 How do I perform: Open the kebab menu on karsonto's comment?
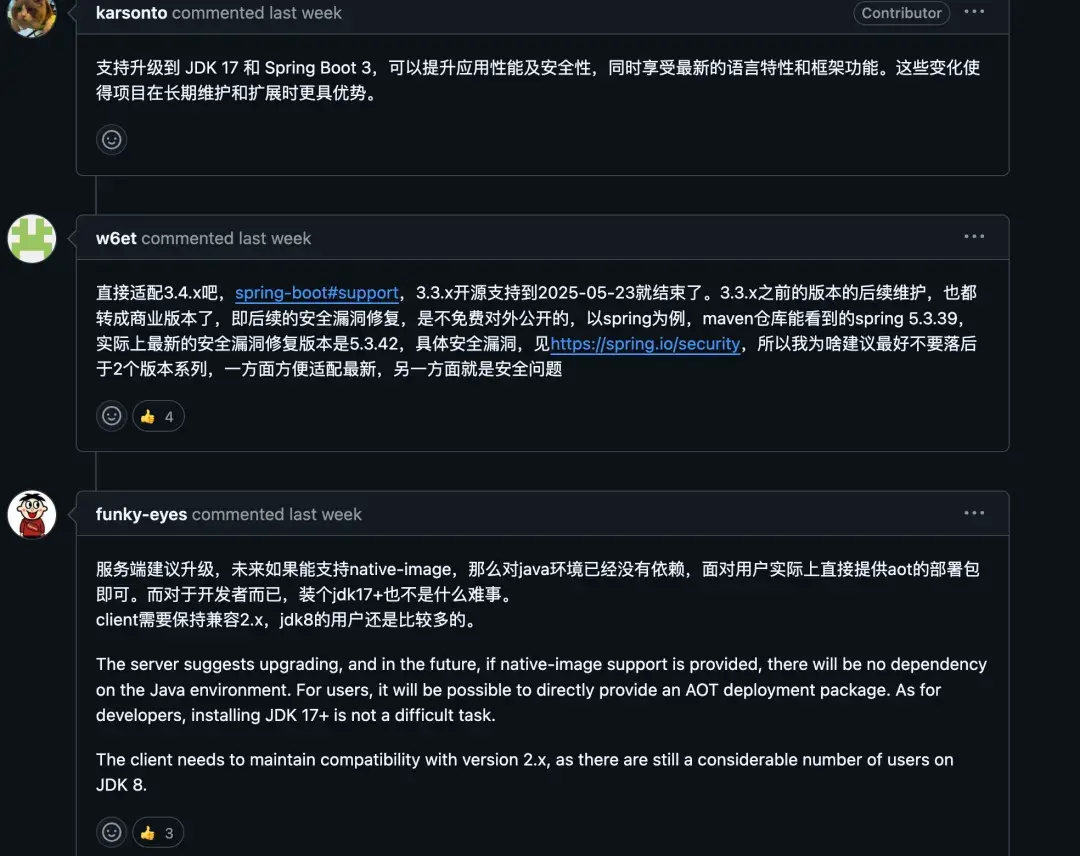click(974, 12)
